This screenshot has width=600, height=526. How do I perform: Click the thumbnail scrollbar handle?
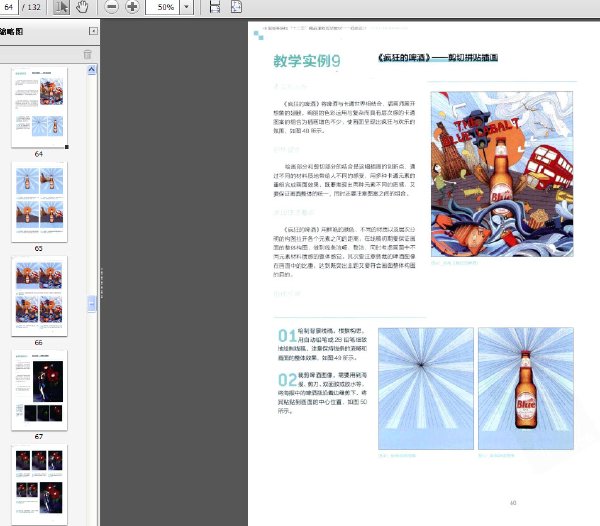click(x=91, y=304)
